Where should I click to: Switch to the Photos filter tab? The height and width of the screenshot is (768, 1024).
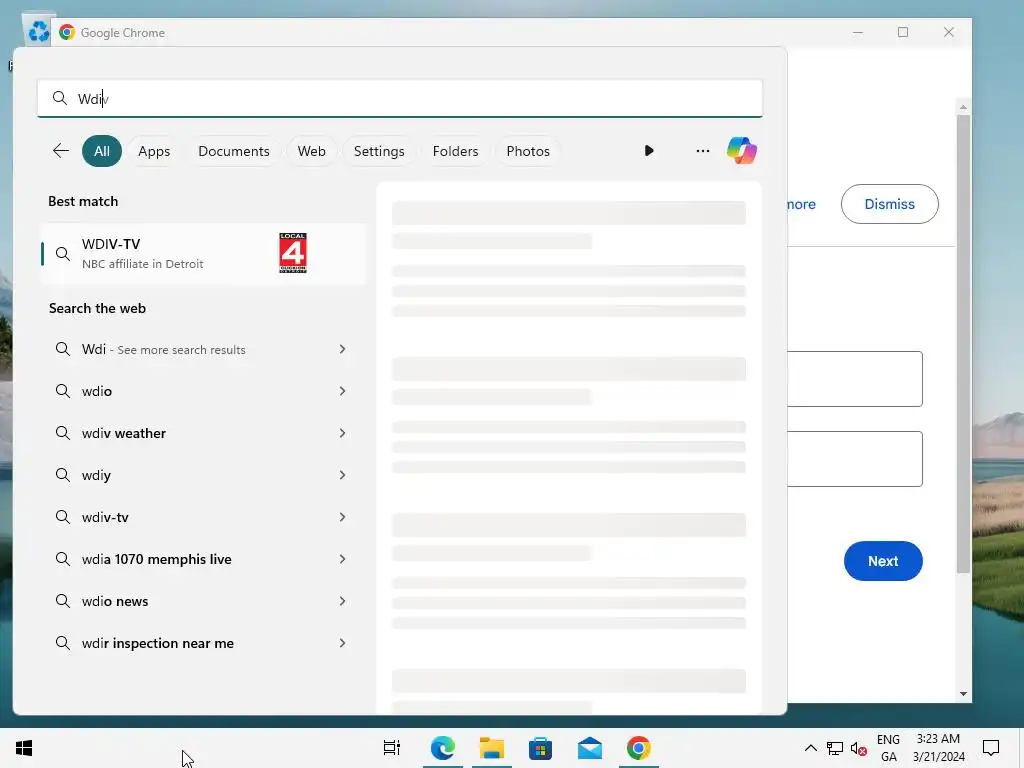pyautogui.click(x=528, y=151)
